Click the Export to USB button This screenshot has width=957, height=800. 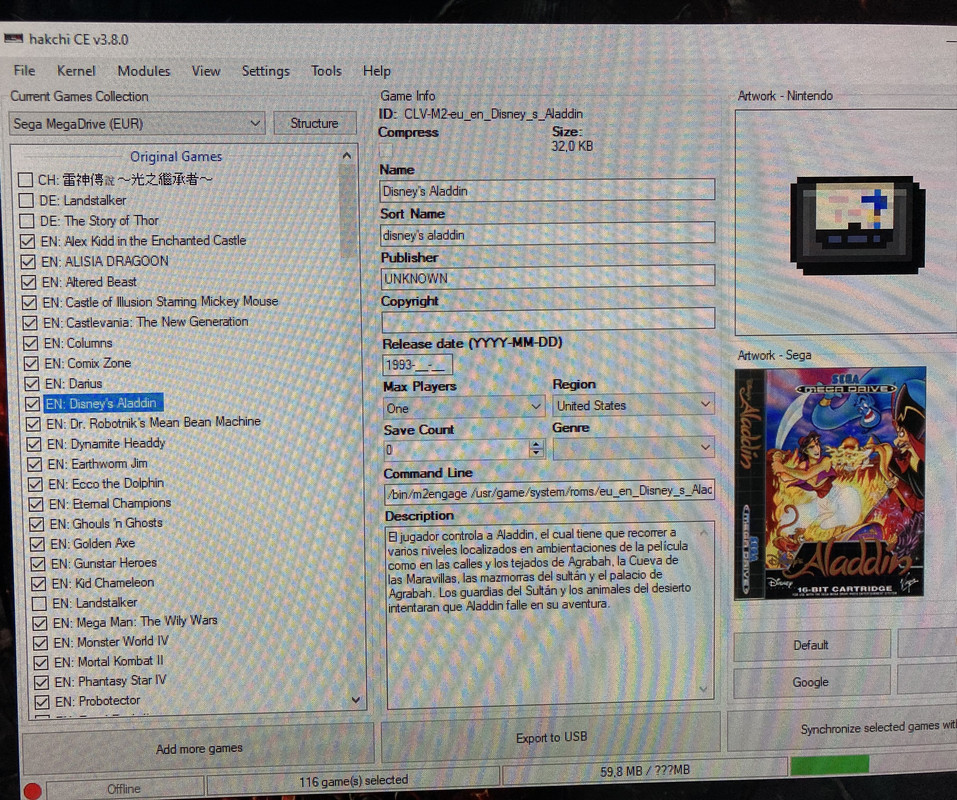coord(551,738)
